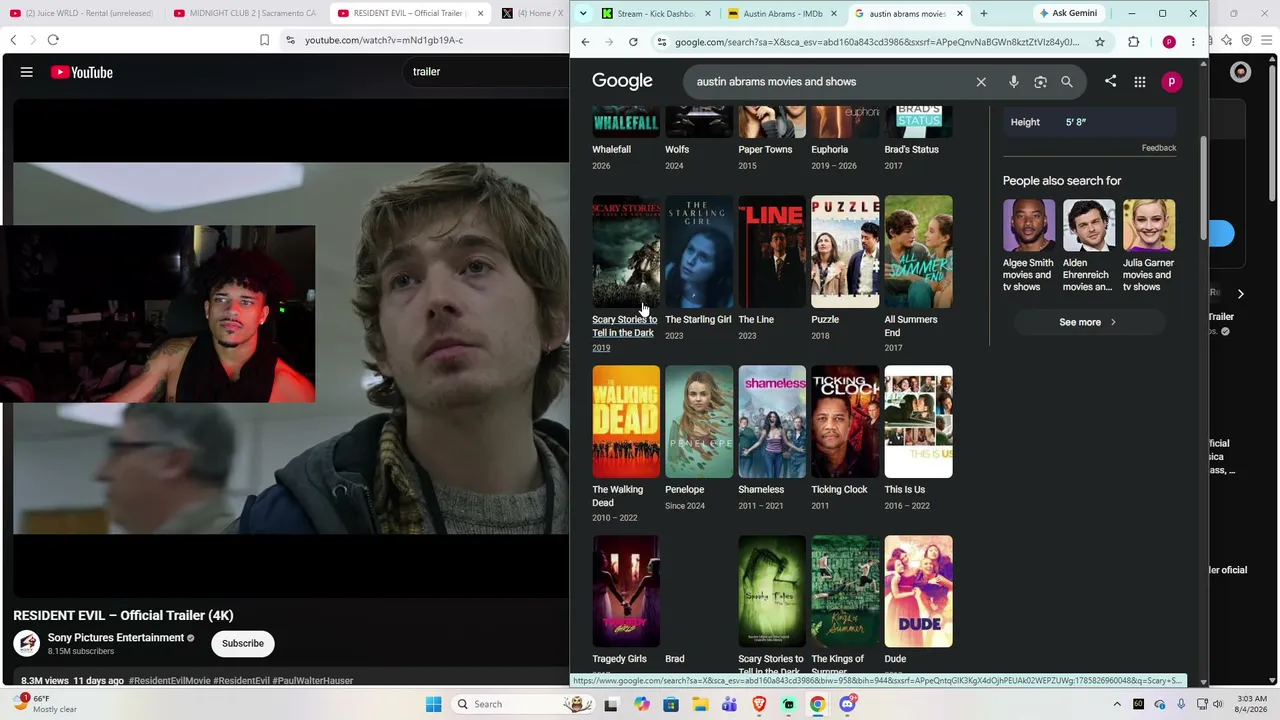
Task: Subscribe to Sony Pictures Entertainment
Action: (243, 643)
